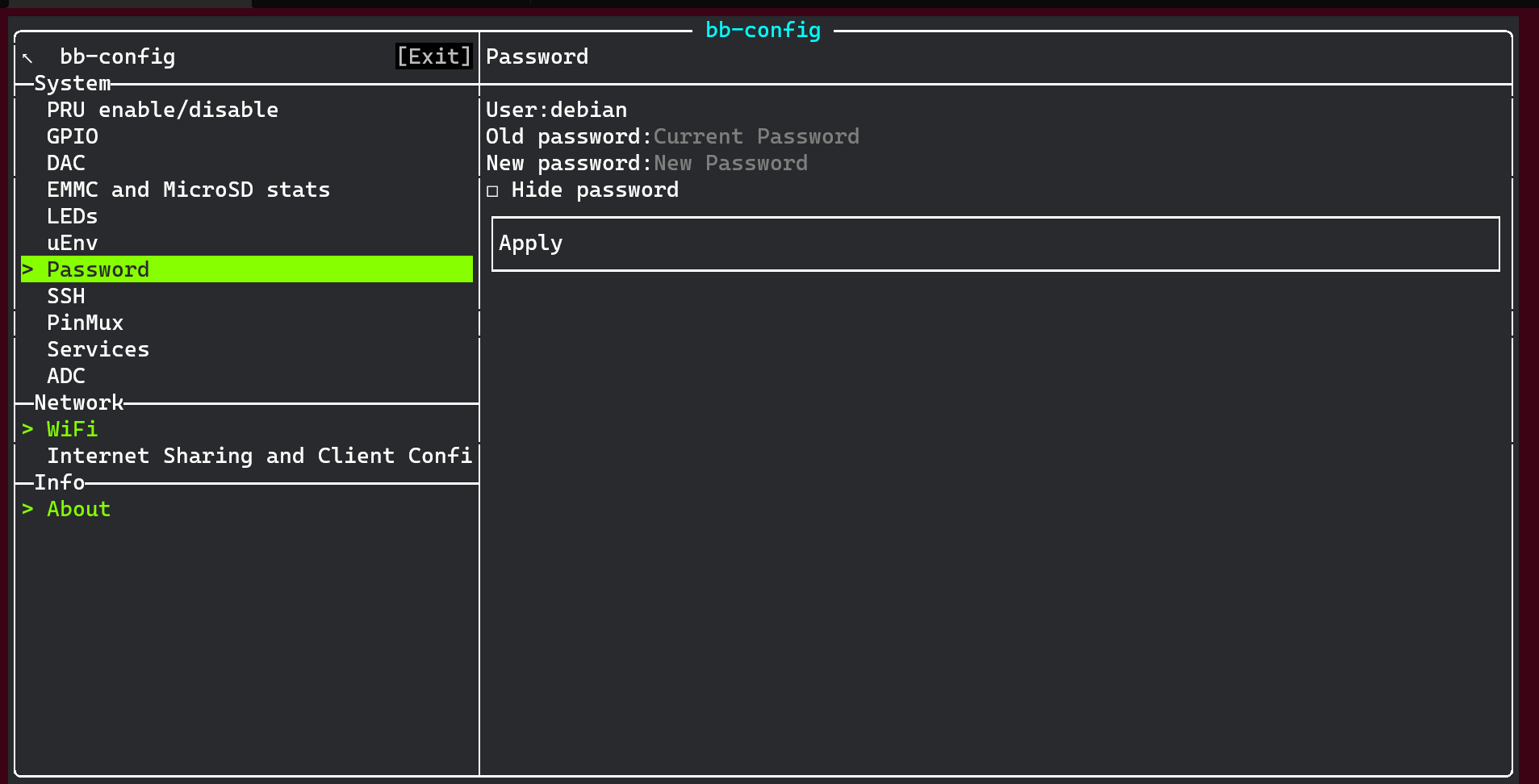Click [Exit] to quit bb-config
Image resolution: width=1539 pixels, height=784 pixels.
tap(433, 56)
